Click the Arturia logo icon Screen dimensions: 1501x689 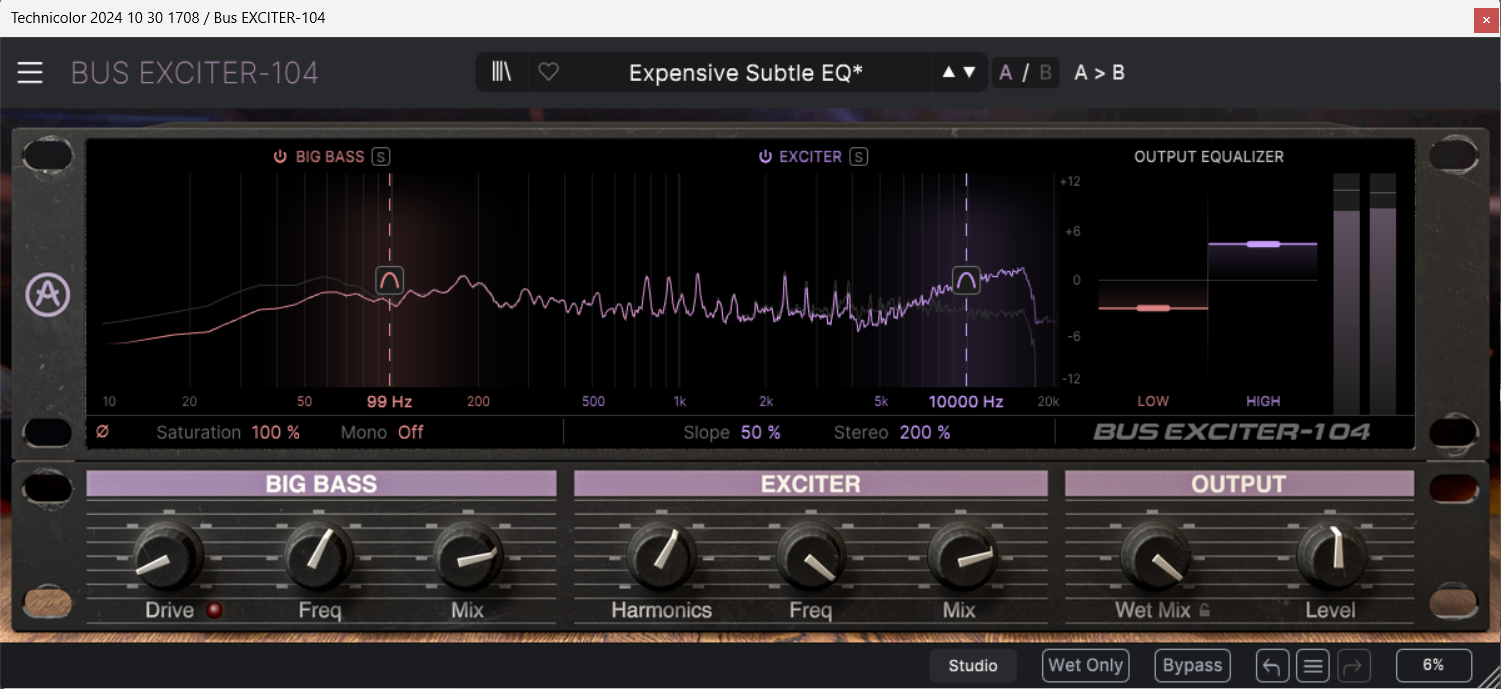coord(47,295)
